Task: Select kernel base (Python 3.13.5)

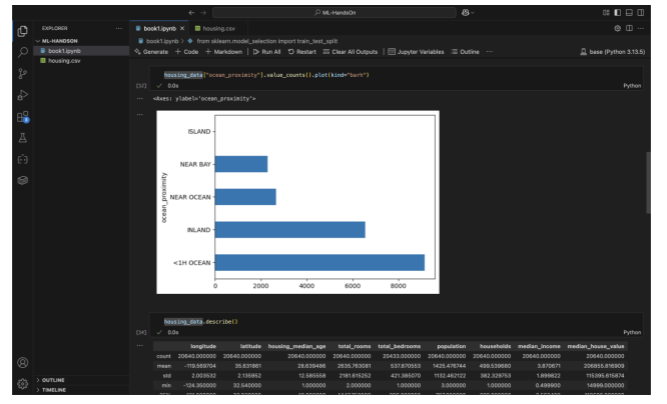Action: pos(613,52)
